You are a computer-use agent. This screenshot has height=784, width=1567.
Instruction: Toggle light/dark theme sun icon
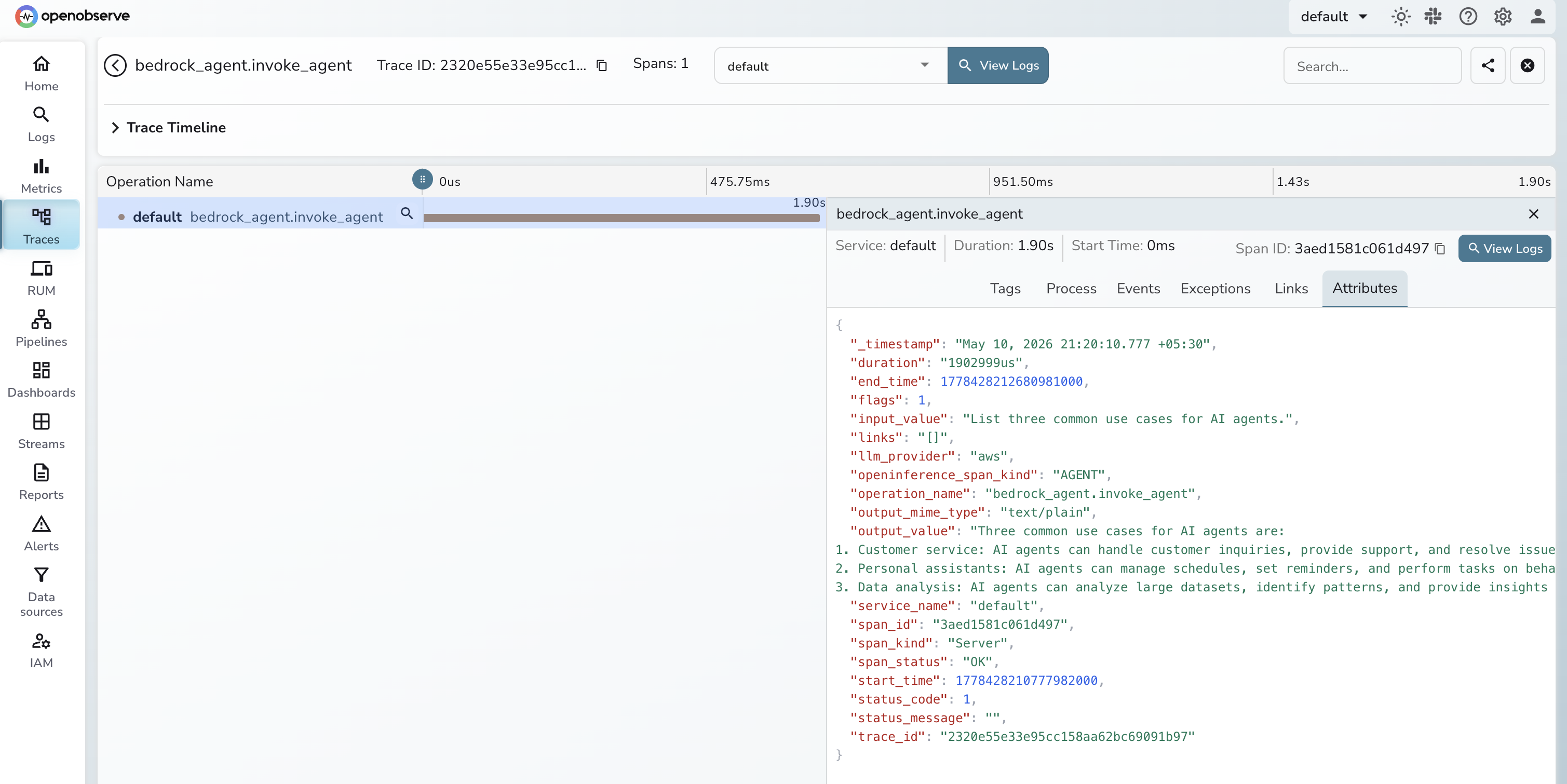click(1401, 17)
